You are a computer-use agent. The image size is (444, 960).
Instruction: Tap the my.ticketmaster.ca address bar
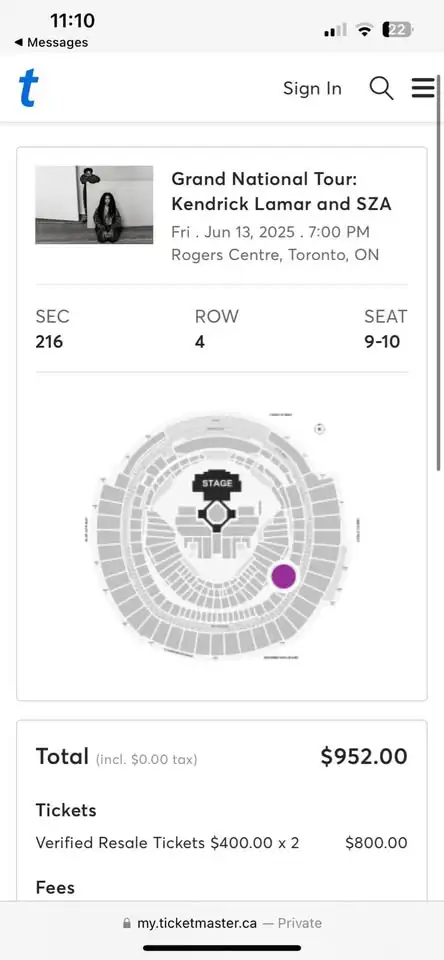click(222, 923)
